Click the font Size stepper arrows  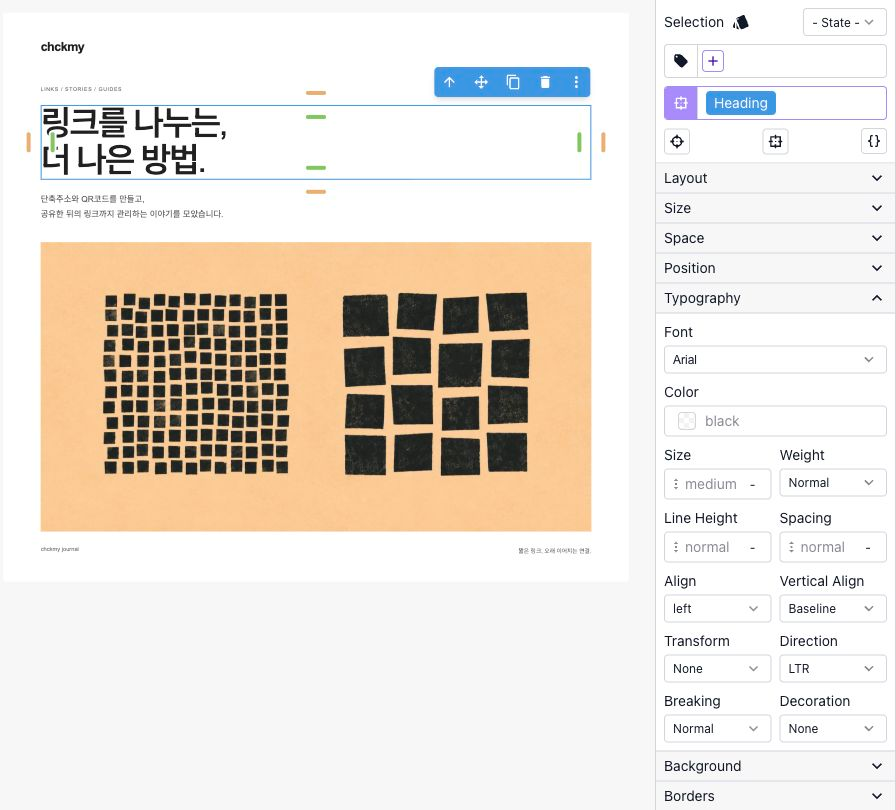[676, 484]
